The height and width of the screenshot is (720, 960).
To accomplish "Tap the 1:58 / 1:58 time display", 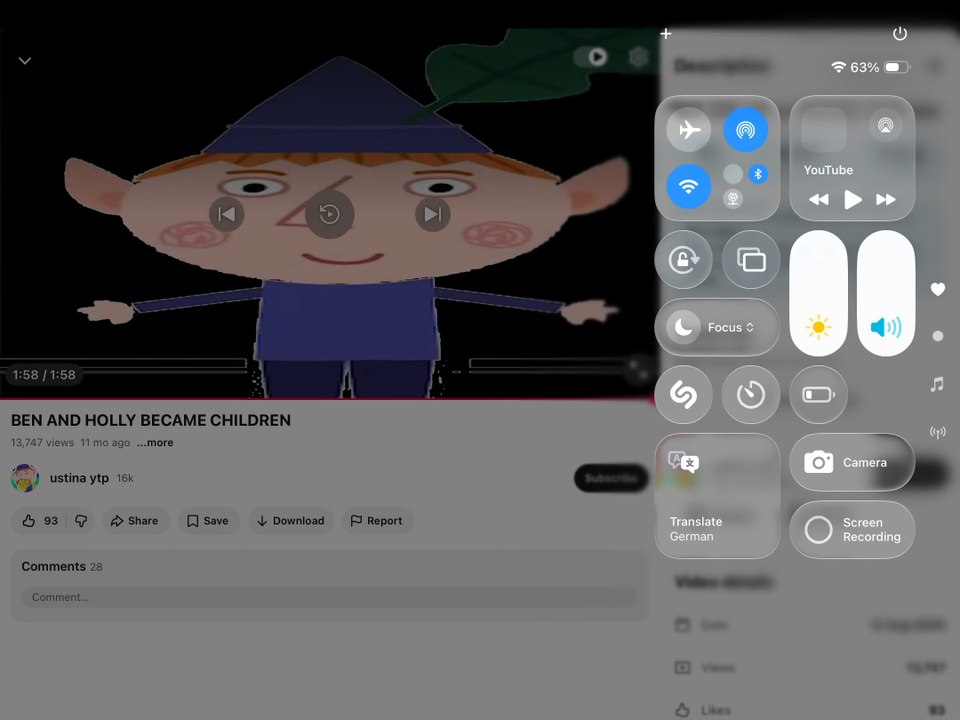I will 44,375.
